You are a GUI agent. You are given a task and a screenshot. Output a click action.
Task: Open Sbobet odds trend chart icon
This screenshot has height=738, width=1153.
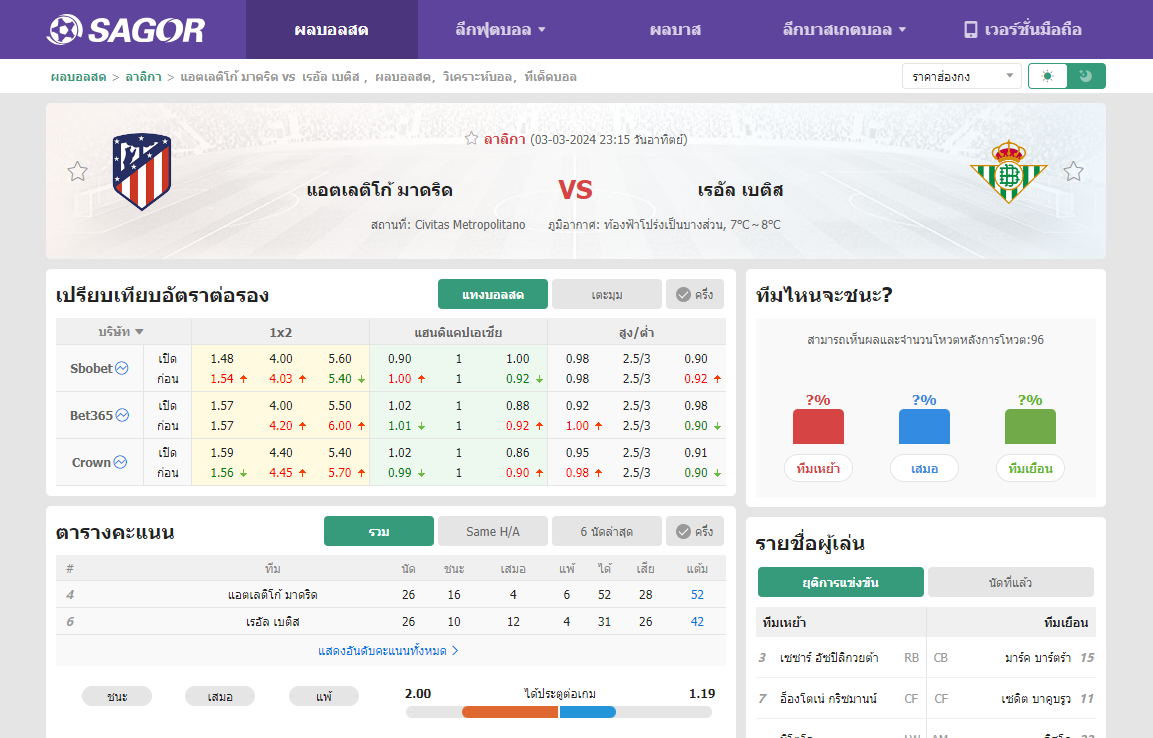(x=122, y=368)
